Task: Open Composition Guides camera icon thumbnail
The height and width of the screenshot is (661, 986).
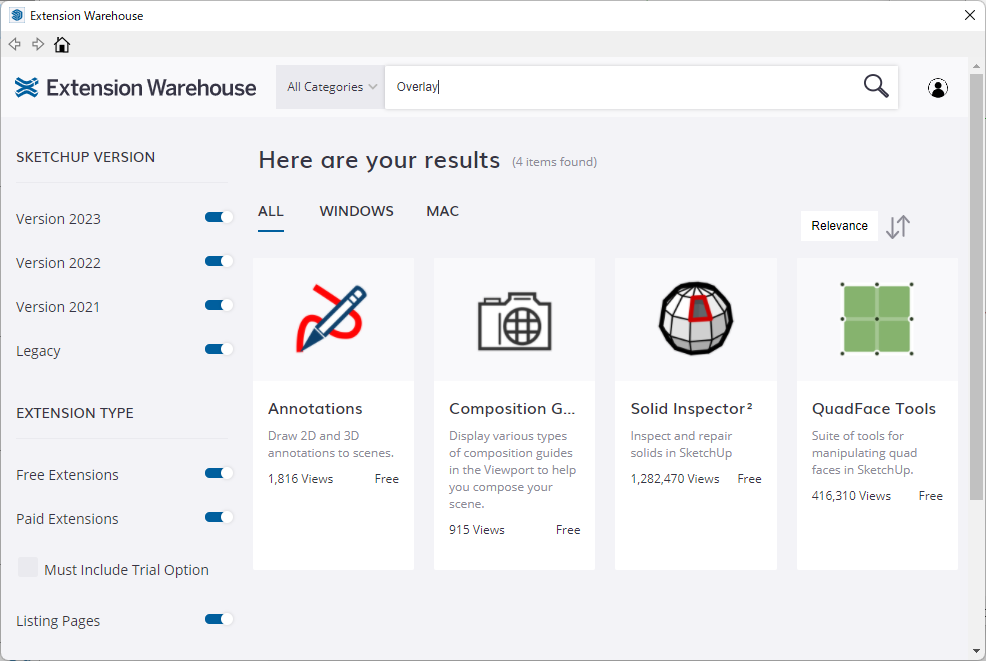Action: pyautogui.click(x=514, y=319)
